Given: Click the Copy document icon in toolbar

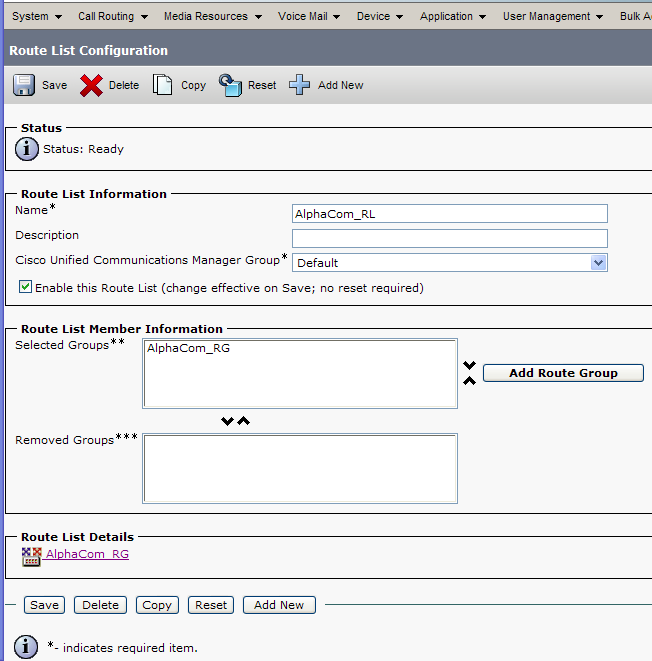Looking at the screenshot, I should [x=163, y=85].
